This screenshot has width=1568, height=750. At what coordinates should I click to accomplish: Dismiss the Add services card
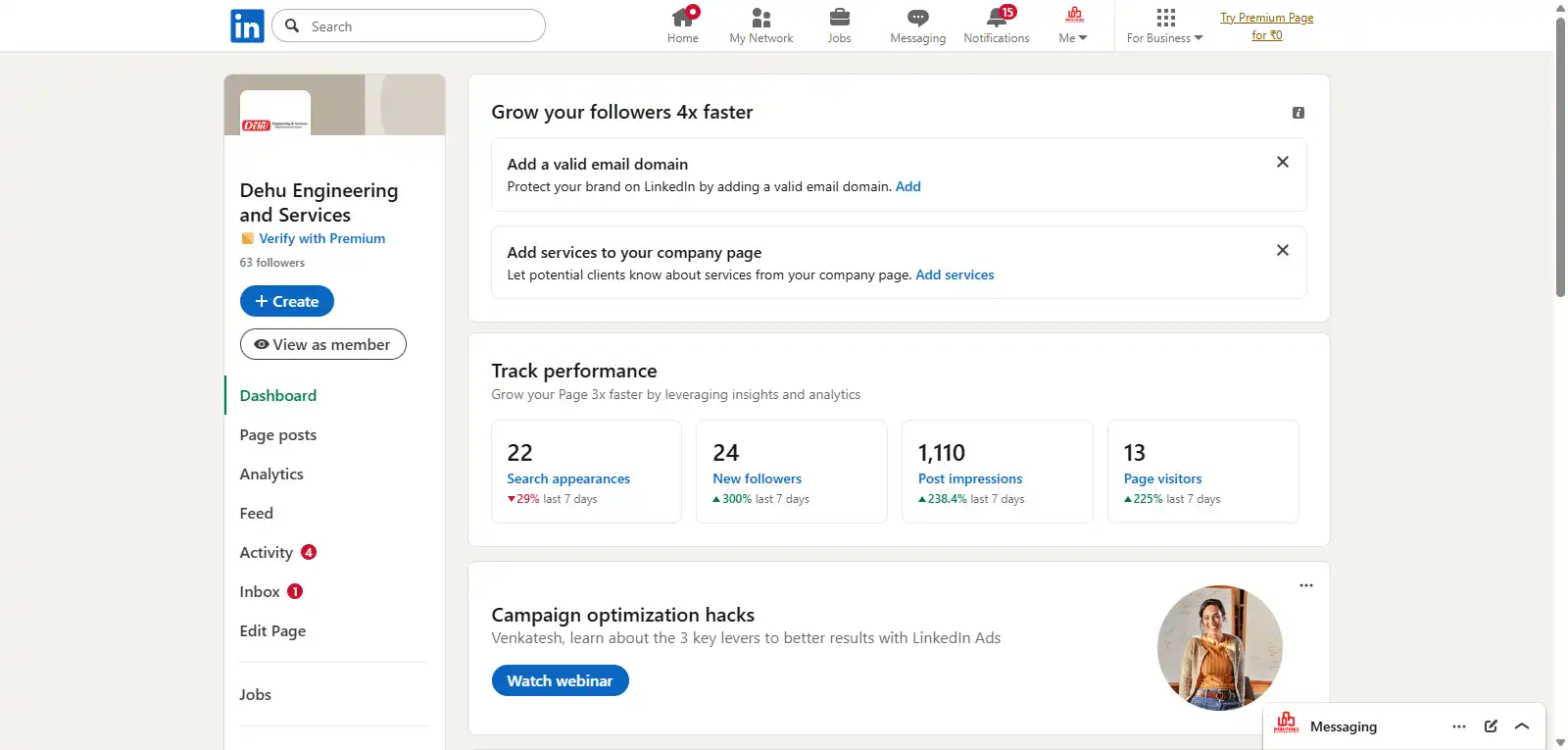[x=1283, y=250]
